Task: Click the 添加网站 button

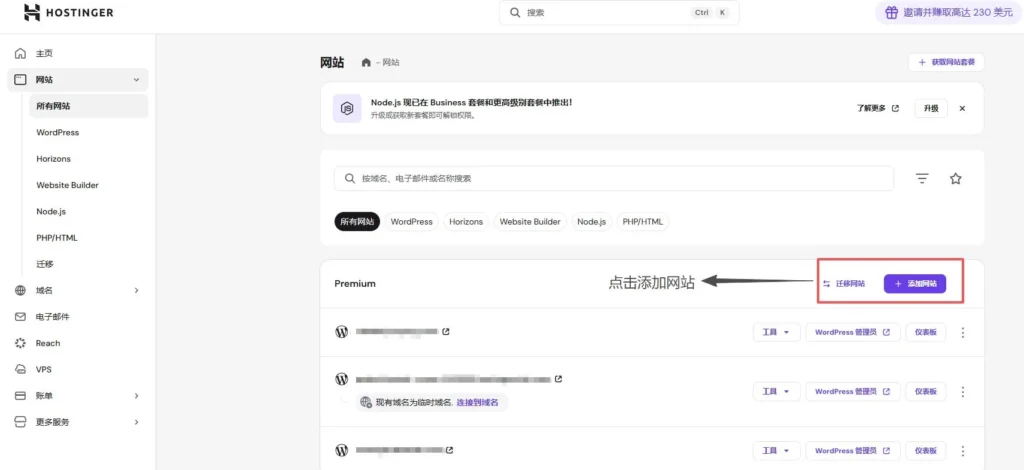Action: pyautogui.click(x=915, y=284)
